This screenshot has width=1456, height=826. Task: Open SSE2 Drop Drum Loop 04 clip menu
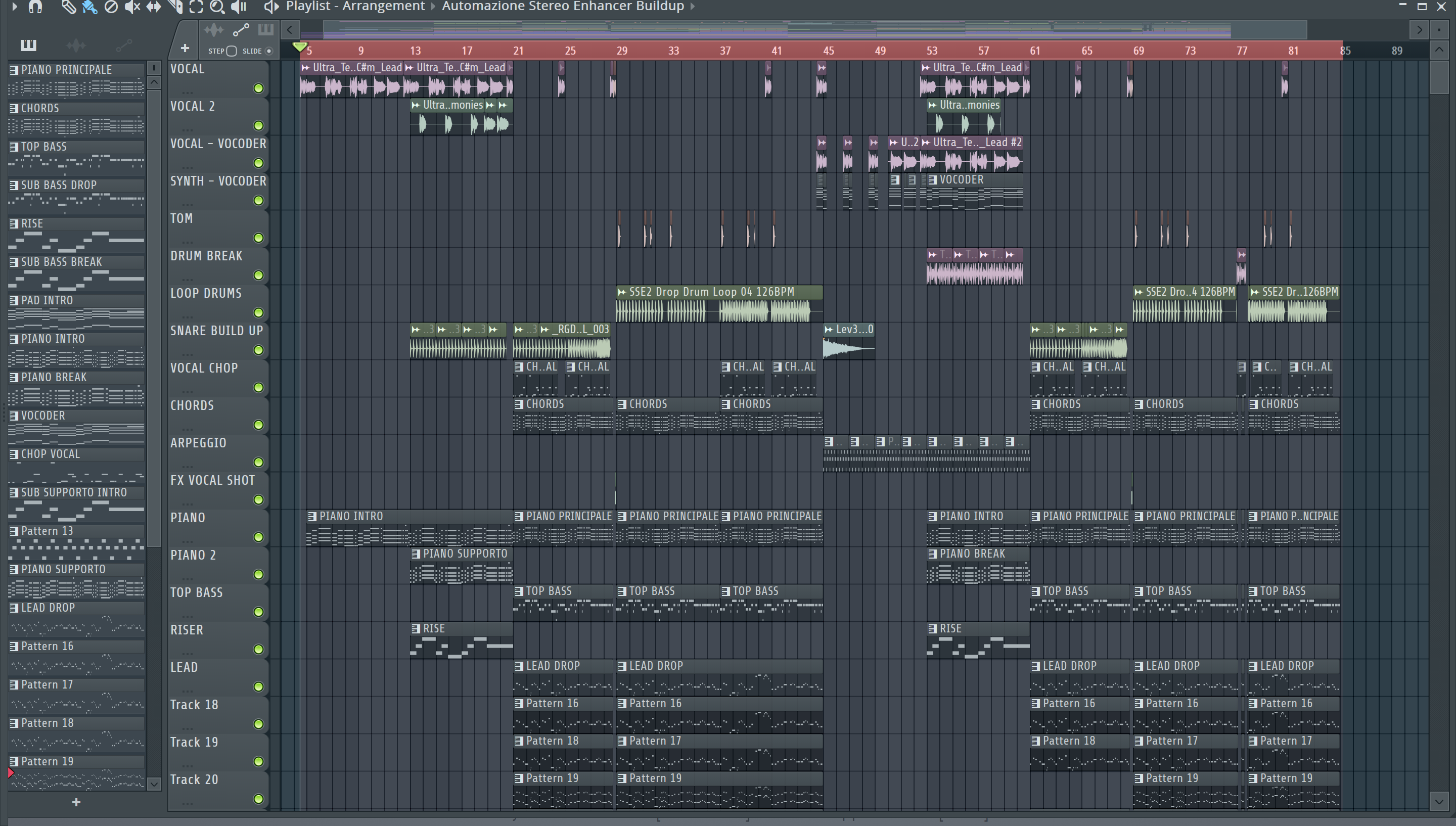tap(622, 292)
